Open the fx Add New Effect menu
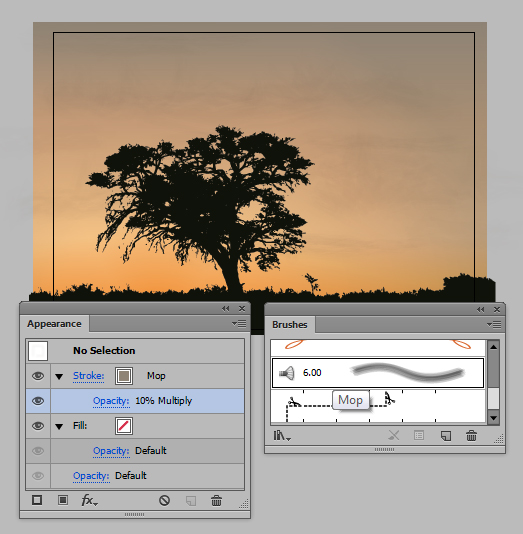 pos(90,500)
